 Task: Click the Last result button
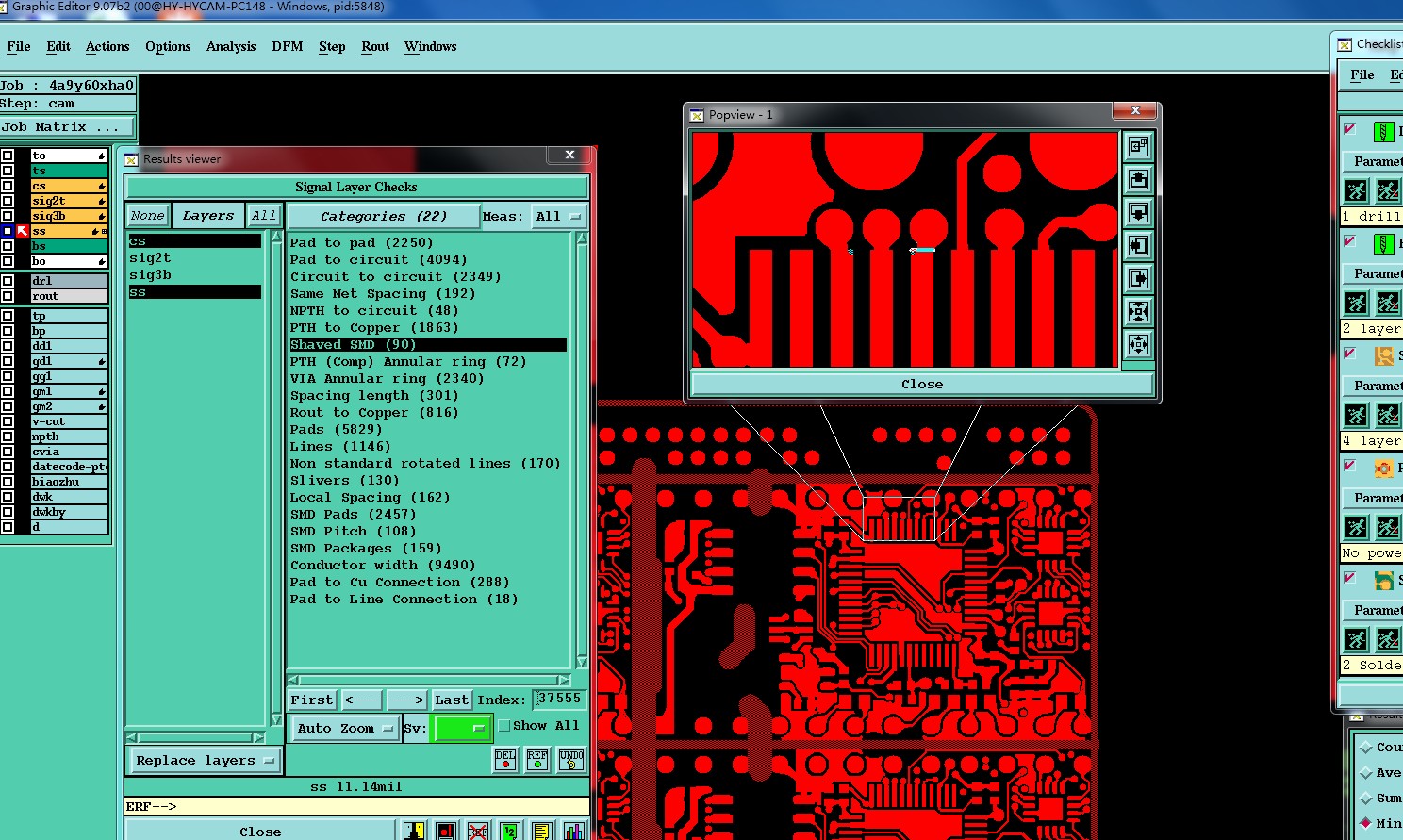tap(452, 700)
